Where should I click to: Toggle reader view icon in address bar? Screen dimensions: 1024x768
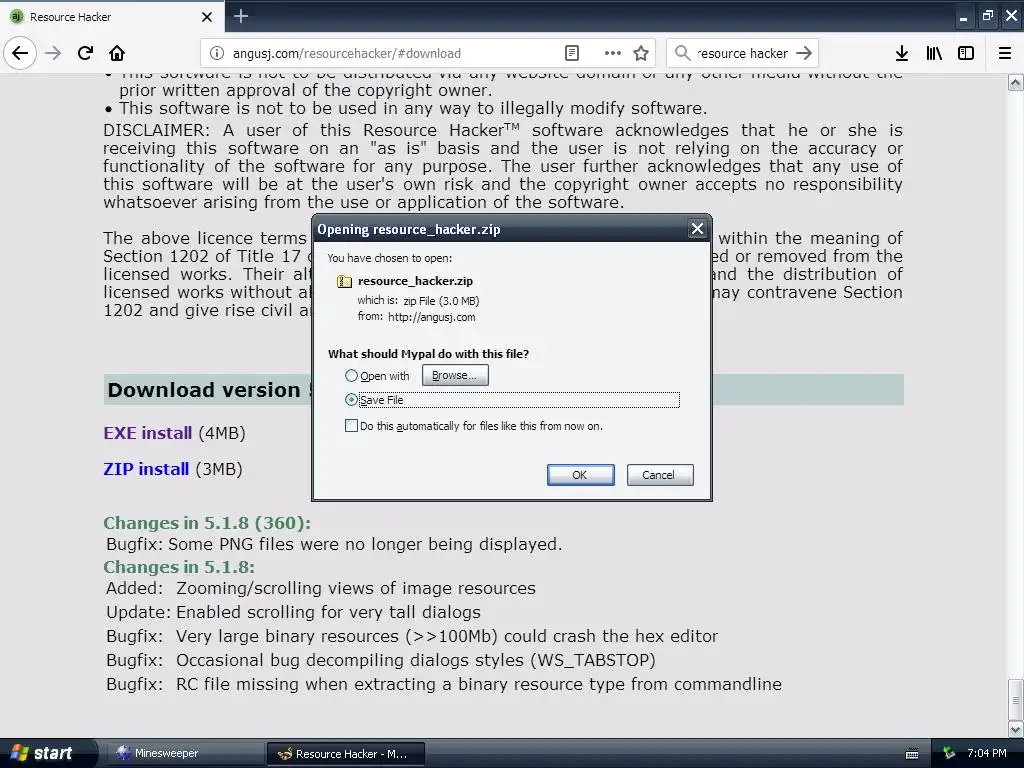coord(571,53)
